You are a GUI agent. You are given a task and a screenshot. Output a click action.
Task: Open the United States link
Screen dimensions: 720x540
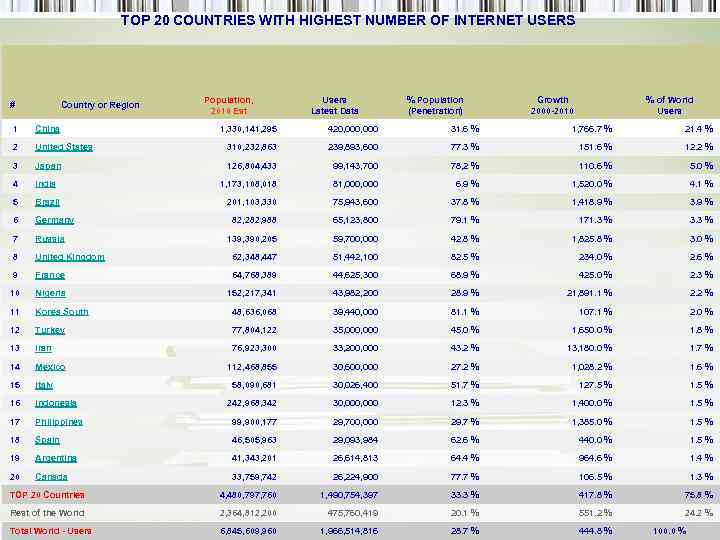click(x=64, y=147)
